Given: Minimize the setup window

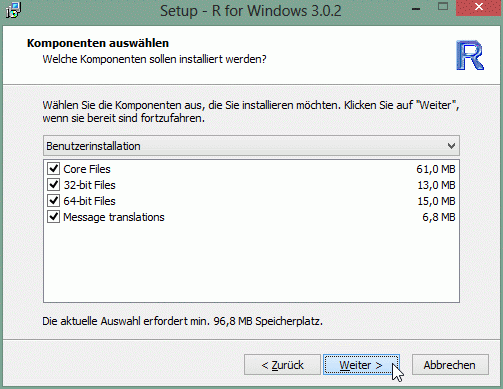Looking at the screenshot, I should (416, 9).
